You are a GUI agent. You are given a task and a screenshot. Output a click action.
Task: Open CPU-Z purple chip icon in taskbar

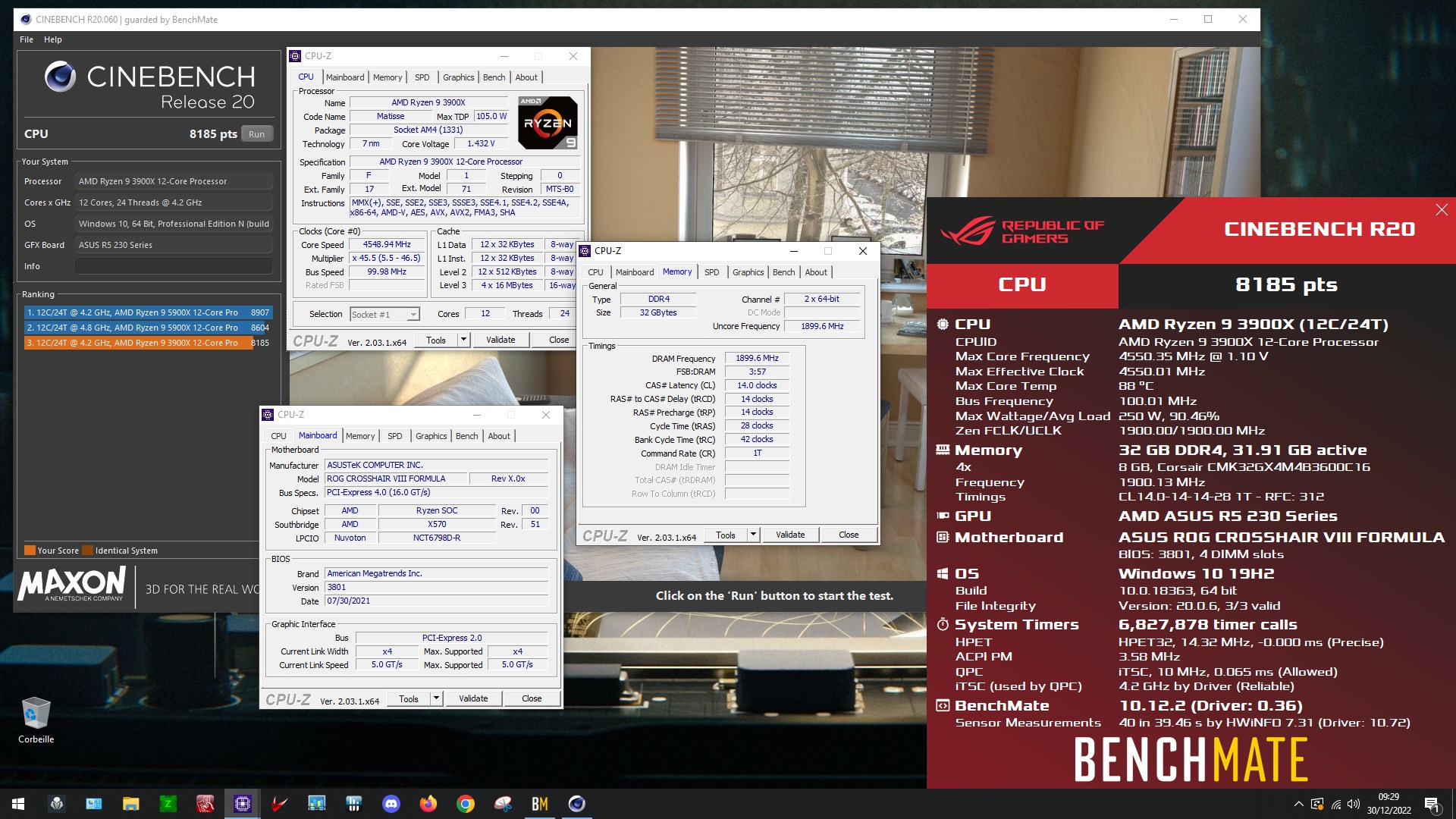(243, 804)
